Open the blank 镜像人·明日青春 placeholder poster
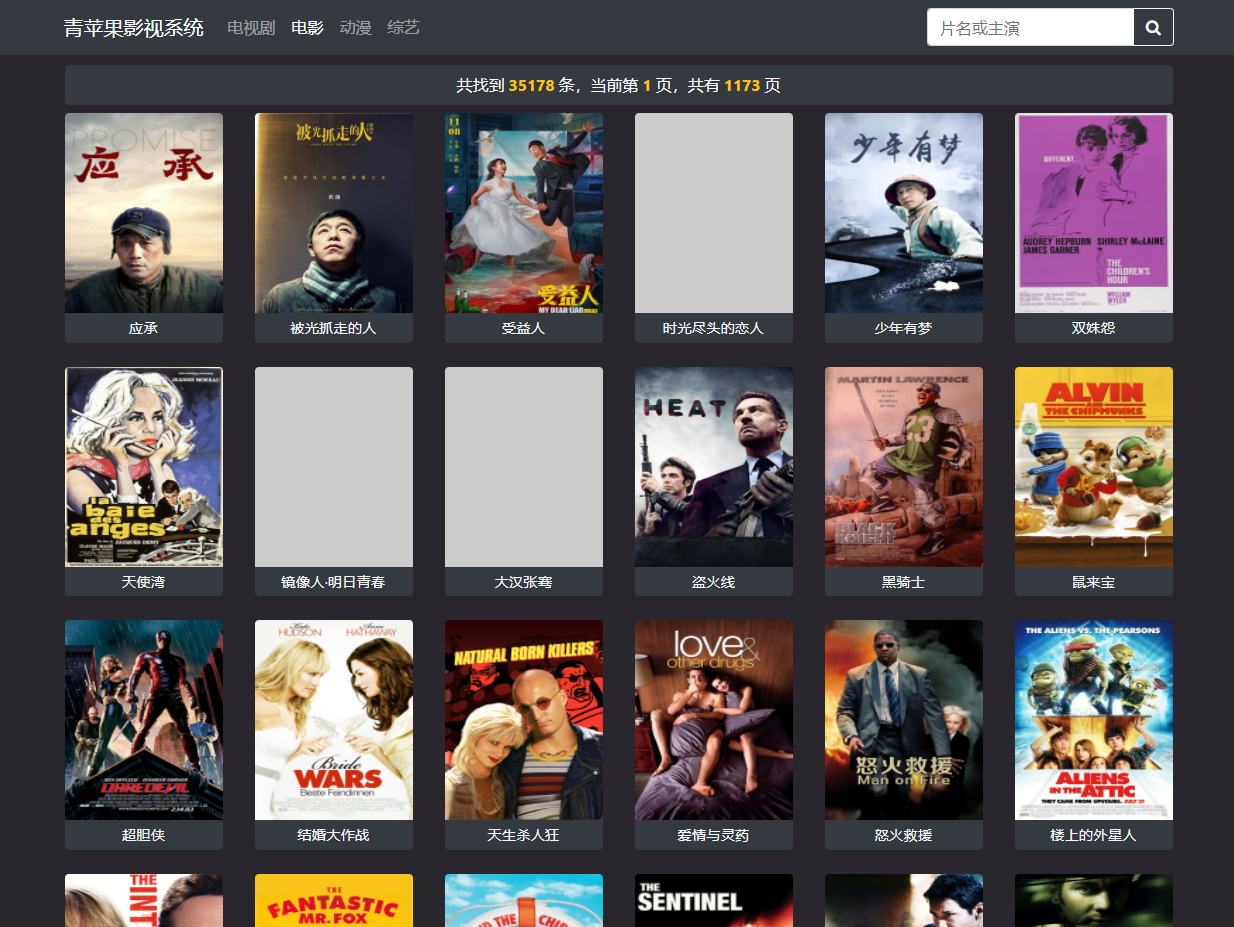 334,467
